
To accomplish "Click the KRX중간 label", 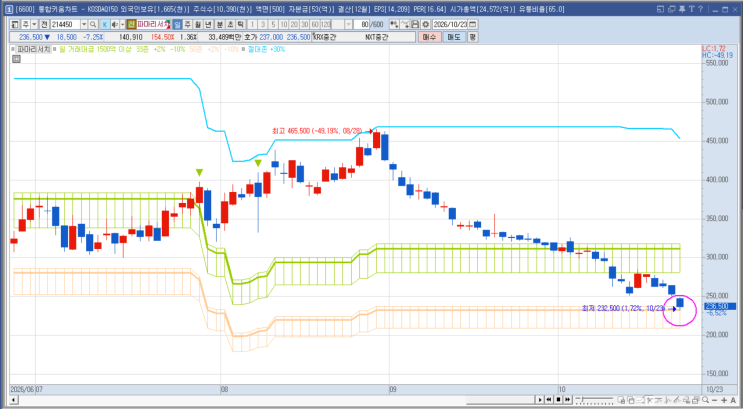I will 324,36.
